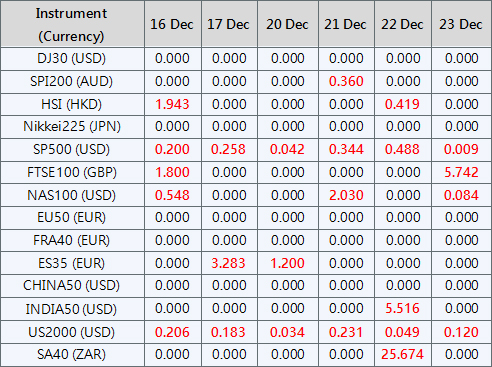Screen dimensions: 492x367
Task: Select the HSI (HKD) value 0.419
Action: (x=402, y=104)
